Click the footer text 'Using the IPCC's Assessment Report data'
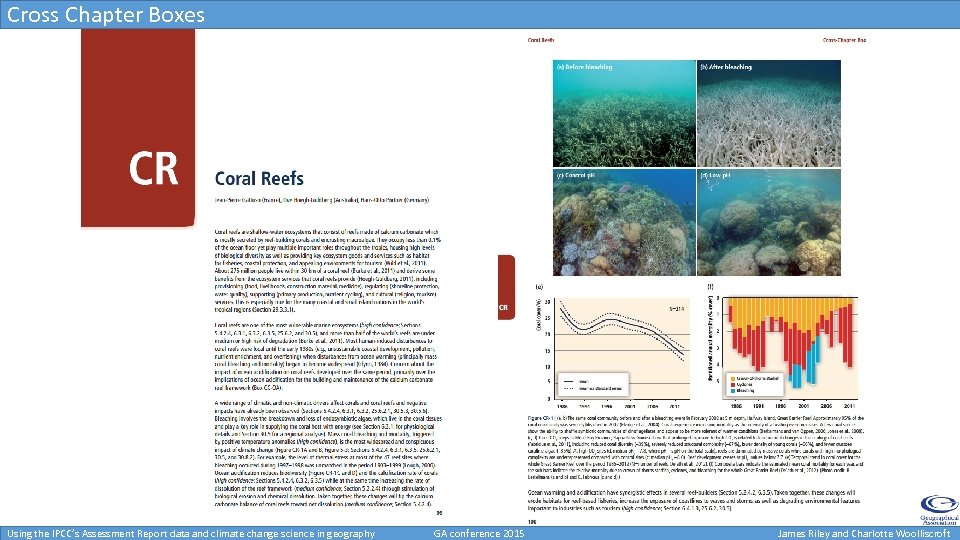 pyautogui.click(x=191, y=533)
